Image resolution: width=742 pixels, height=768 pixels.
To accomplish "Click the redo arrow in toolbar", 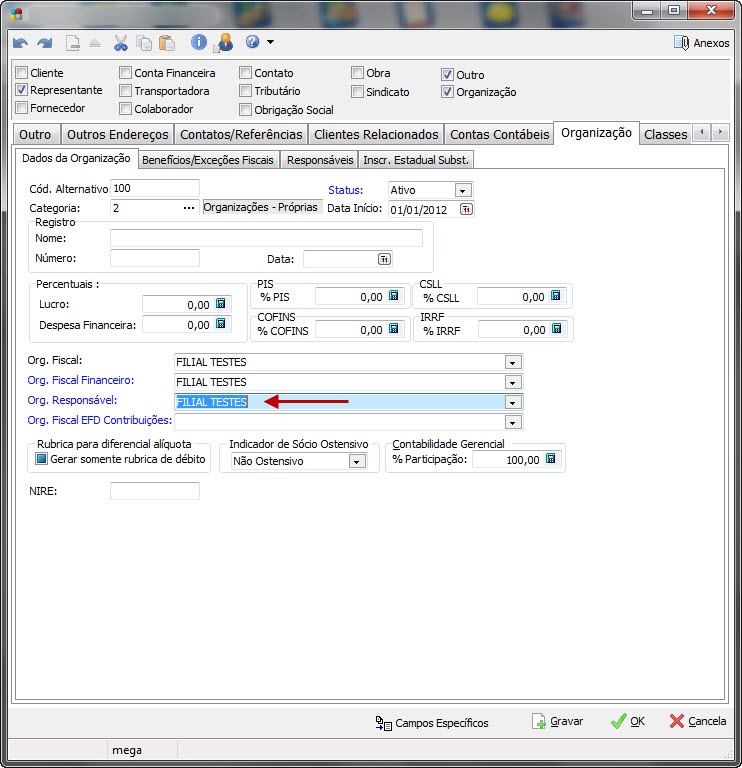I will click(x=44, y=42).
